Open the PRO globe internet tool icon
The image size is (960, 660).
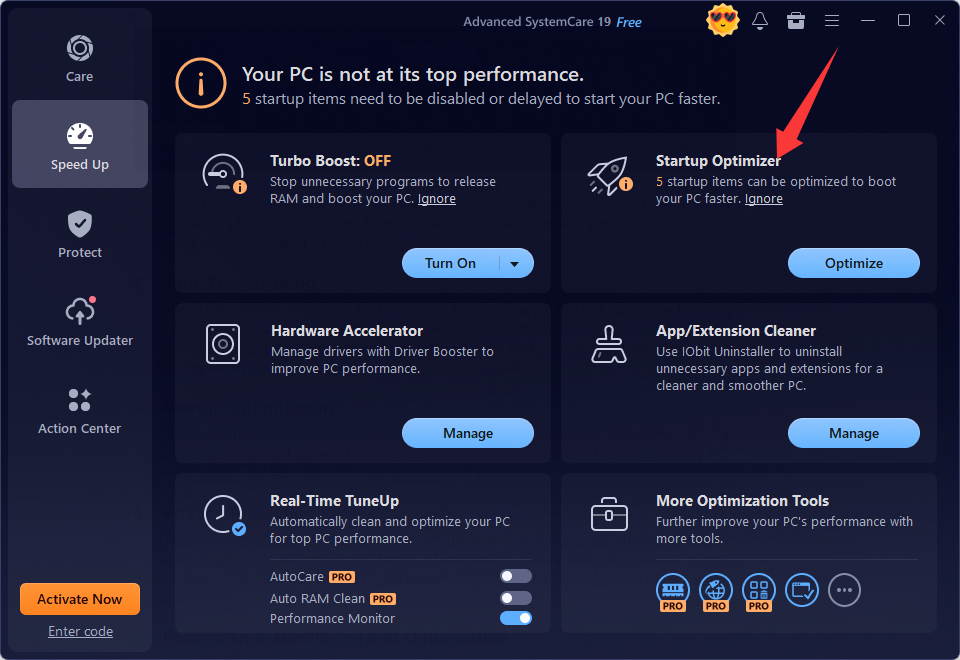[716, 591]
